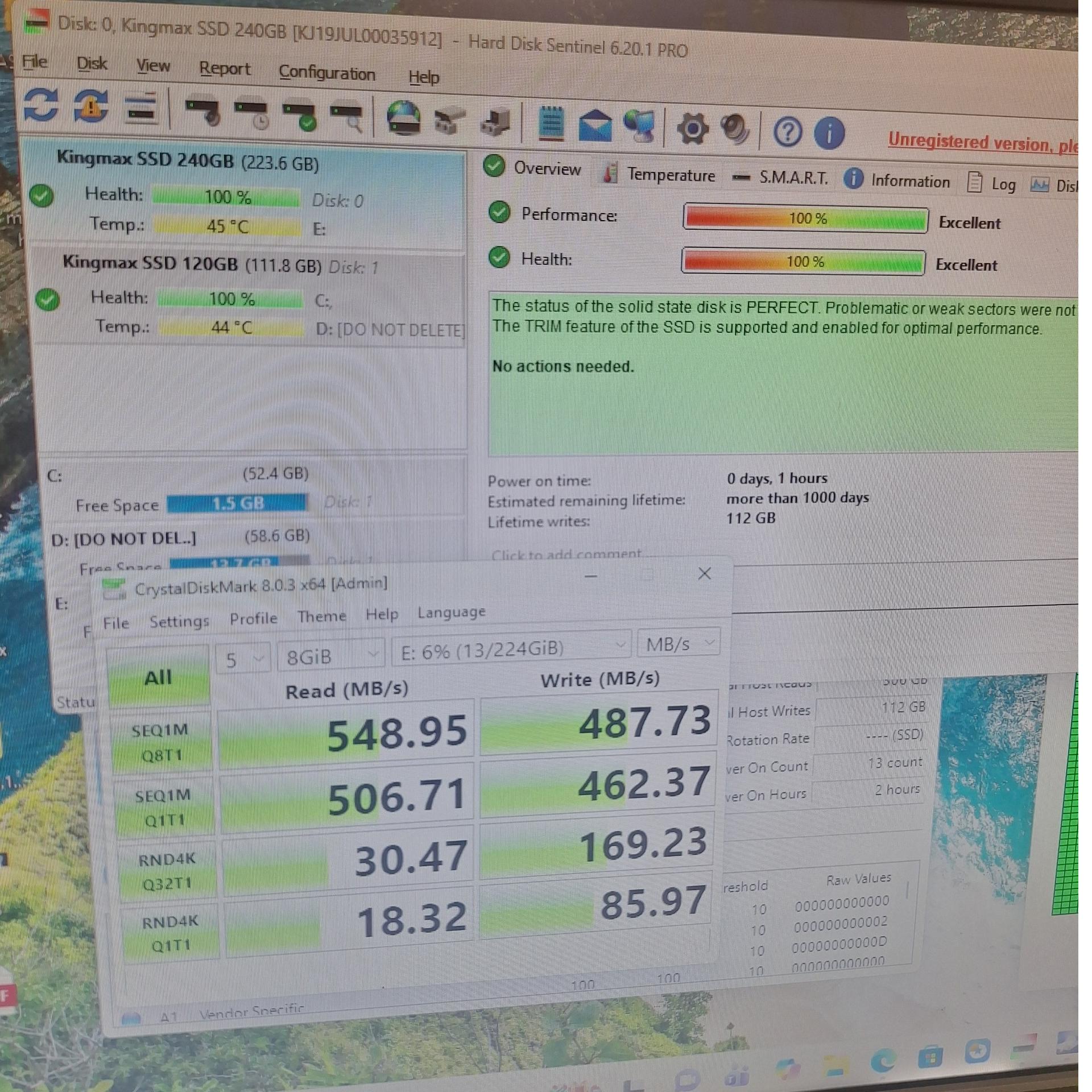Open the 8GiB test size dropdown
This screenshot has height=1092, width=1092.
(330, 656)
